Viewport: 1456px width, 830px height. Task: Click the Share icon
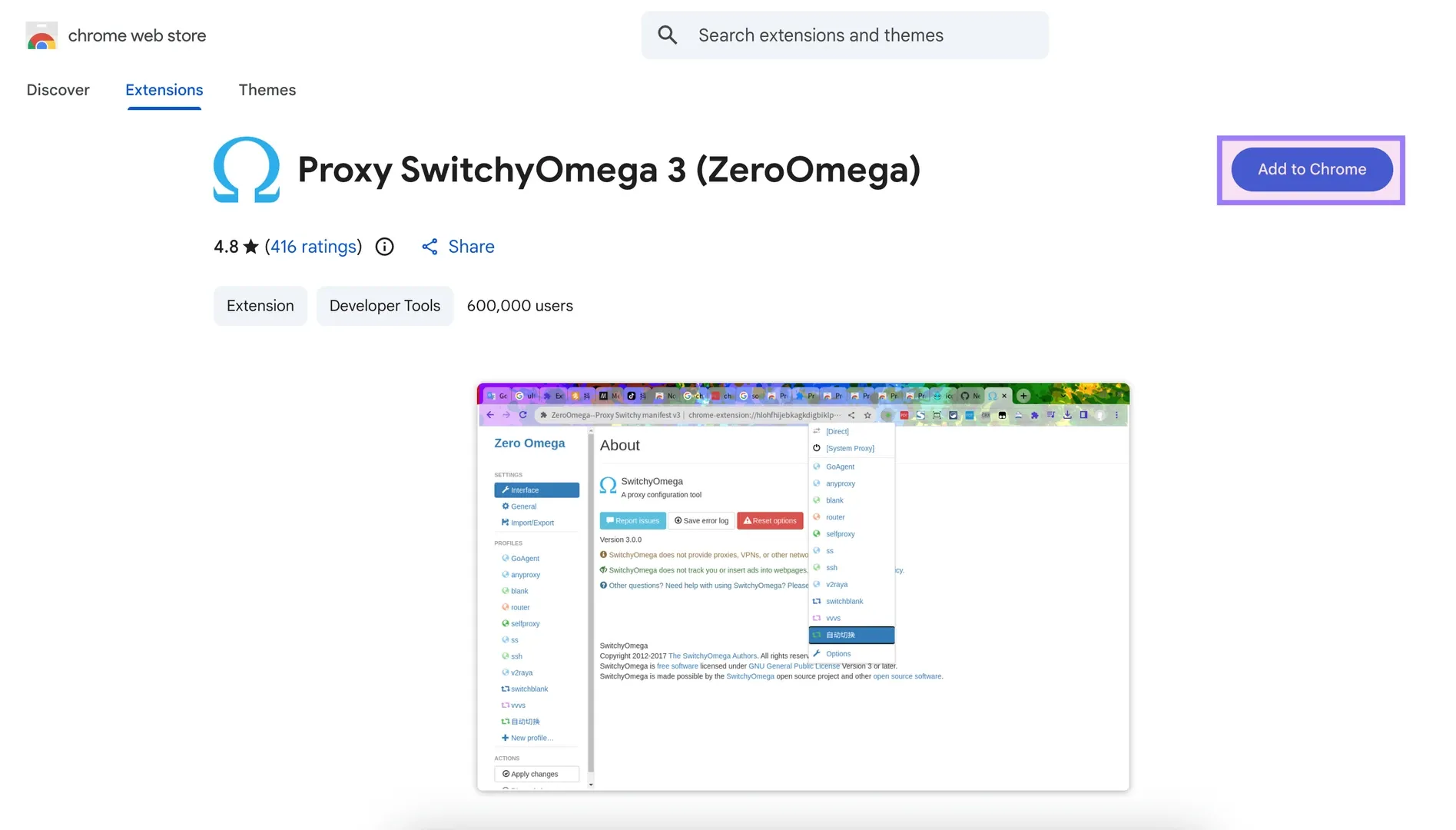(430, 247)
